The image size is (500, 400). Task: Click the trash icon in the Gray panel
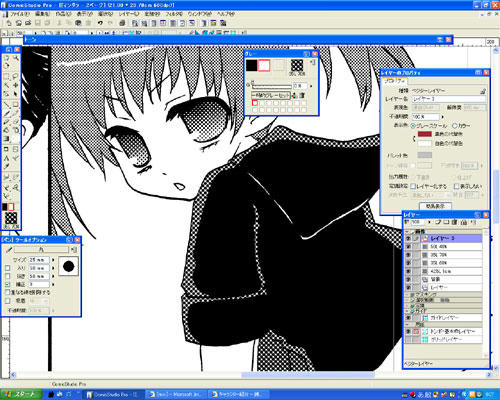pos(302,95)
